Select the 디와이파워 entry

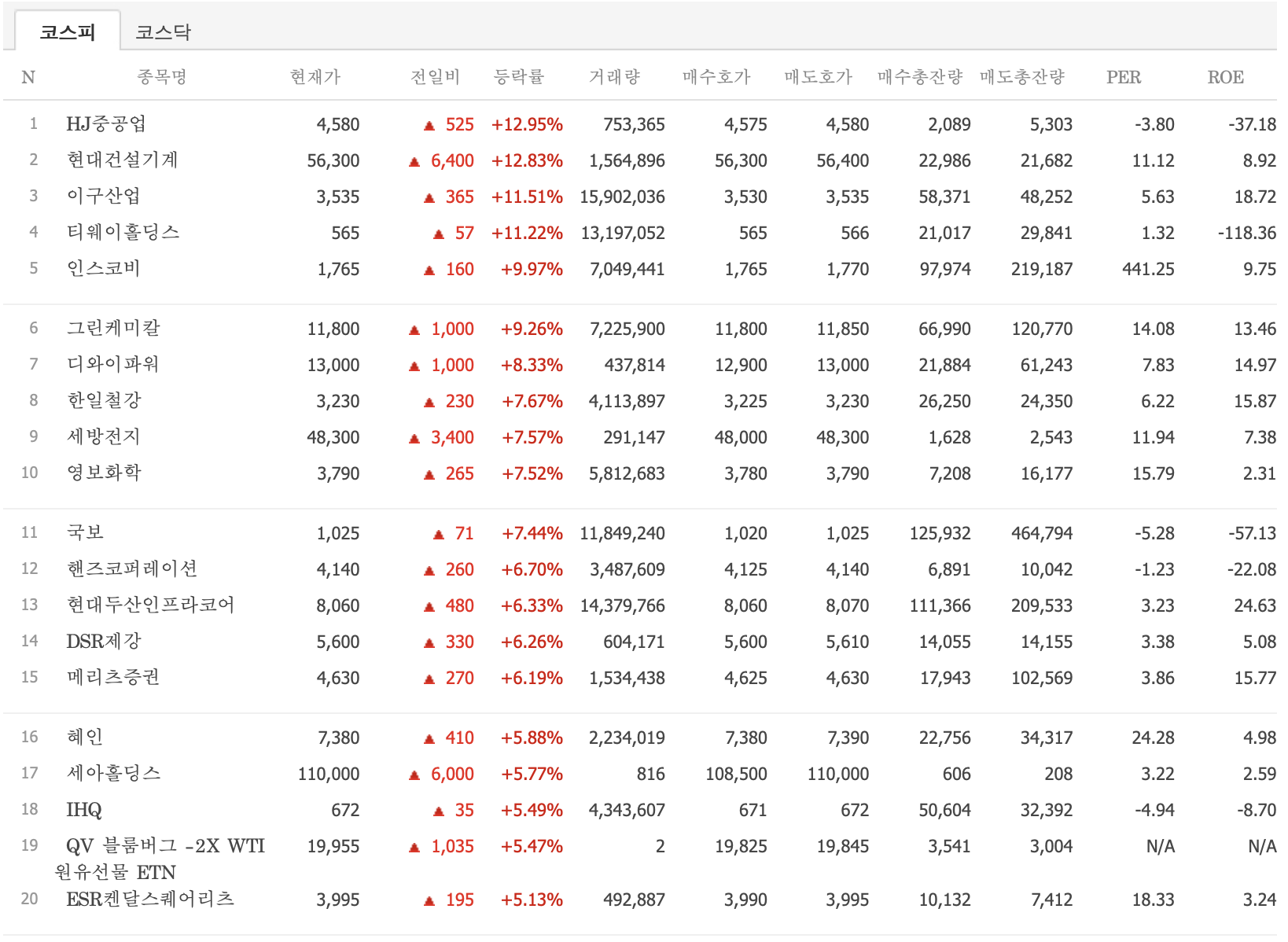[x=113, y=364]
